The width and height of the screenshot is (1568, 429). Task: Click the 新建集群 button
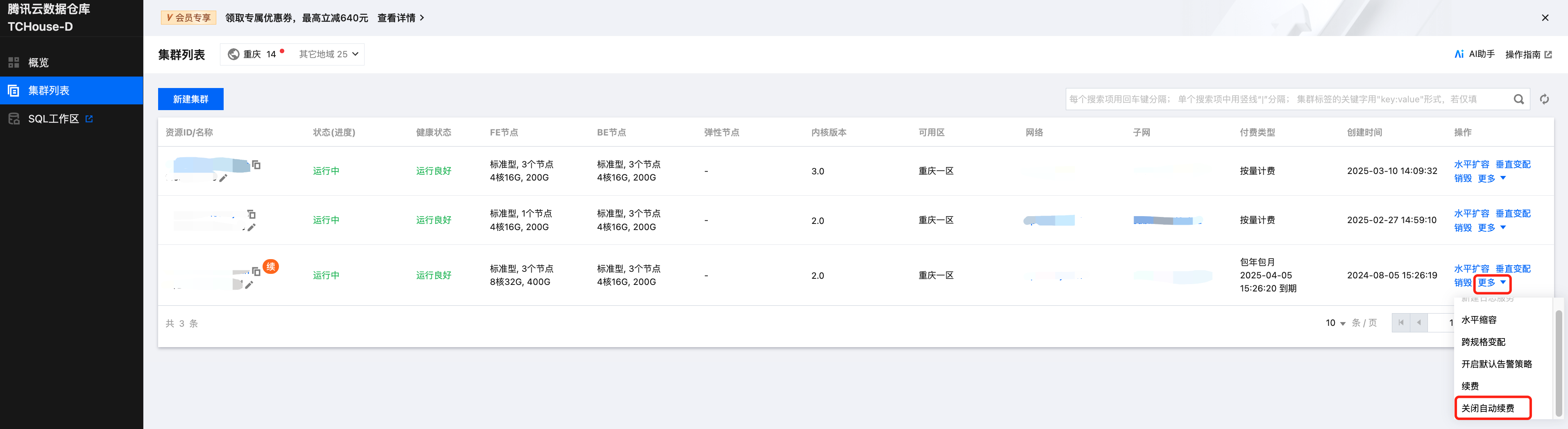coord(190,99)
